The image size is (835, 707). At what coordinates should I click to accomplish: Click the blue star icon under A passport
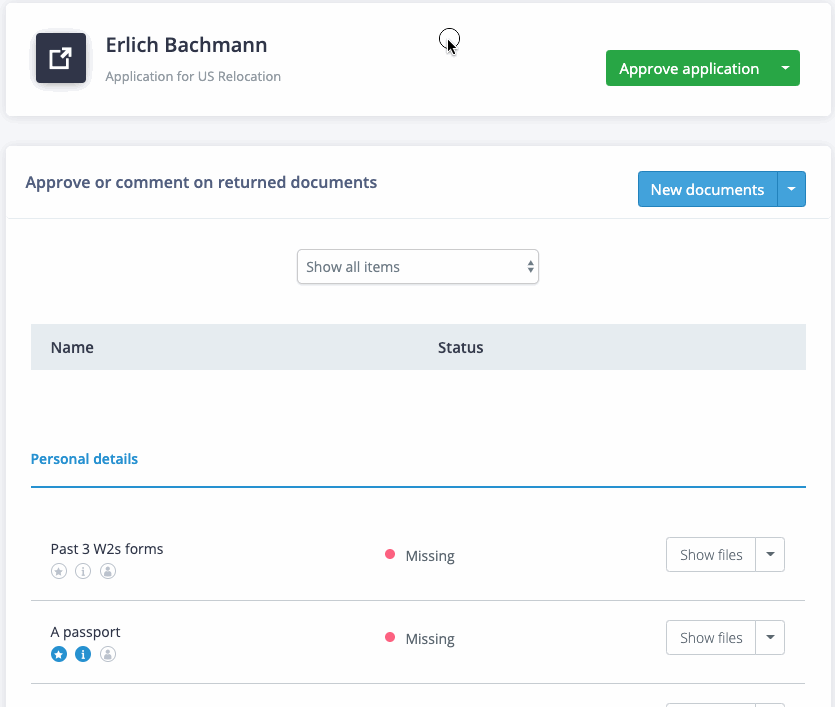click(59, 654)
